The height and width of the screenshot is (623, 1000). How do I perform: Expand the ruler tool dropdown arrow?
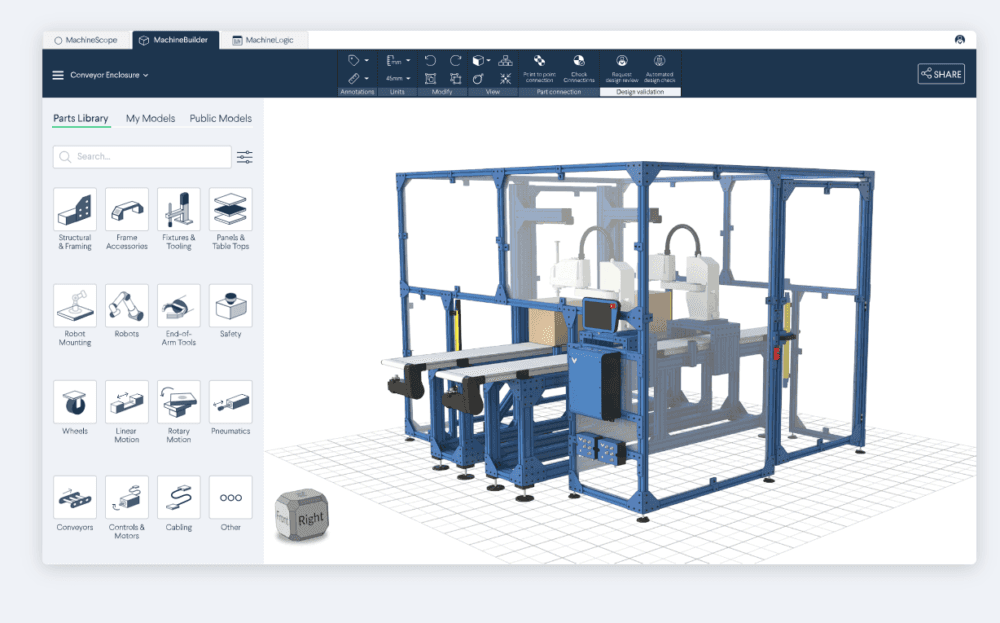coord(366,78)
